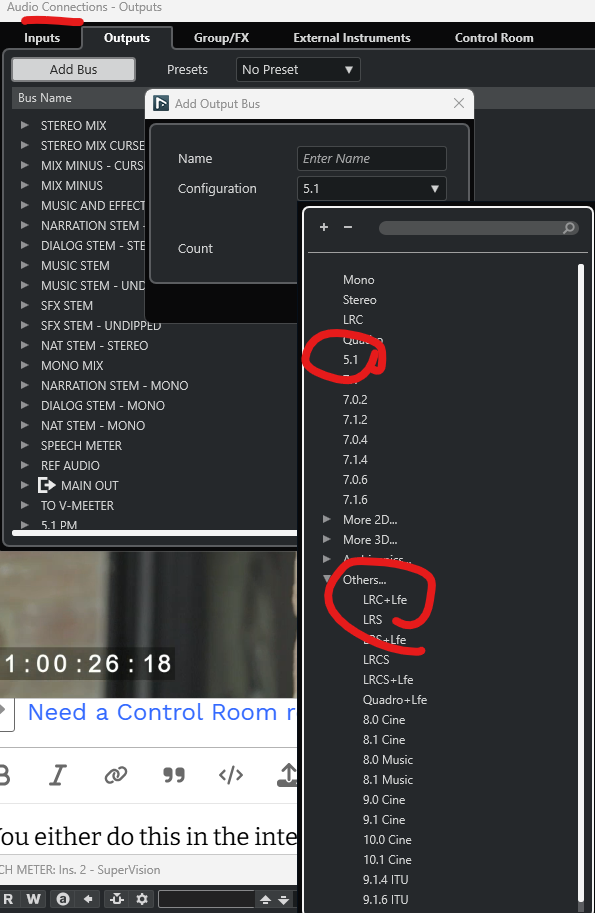Image resolution: width=595 pixels, height=913 pixels.
Task: Toggle Read automation R button
Action: [8, 899]
